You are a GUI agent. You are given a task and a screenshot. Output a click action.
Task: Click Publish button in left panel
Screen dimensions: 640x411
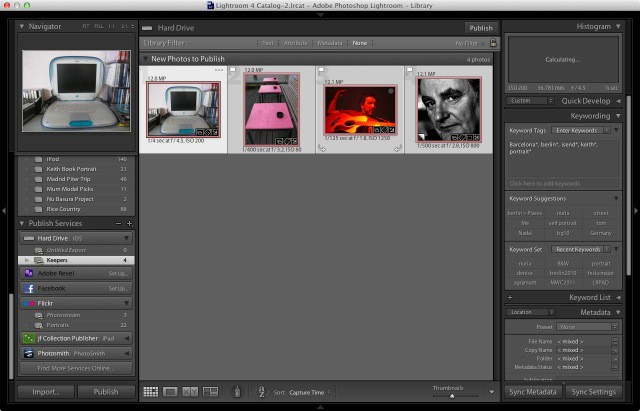[x=106, y=392]
